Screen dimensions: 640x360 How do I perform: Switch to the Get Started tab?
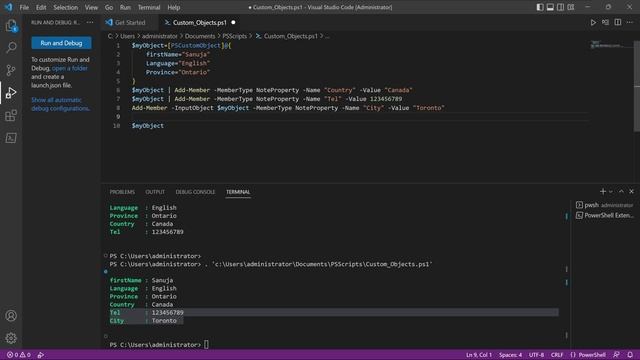click(129, 22)
